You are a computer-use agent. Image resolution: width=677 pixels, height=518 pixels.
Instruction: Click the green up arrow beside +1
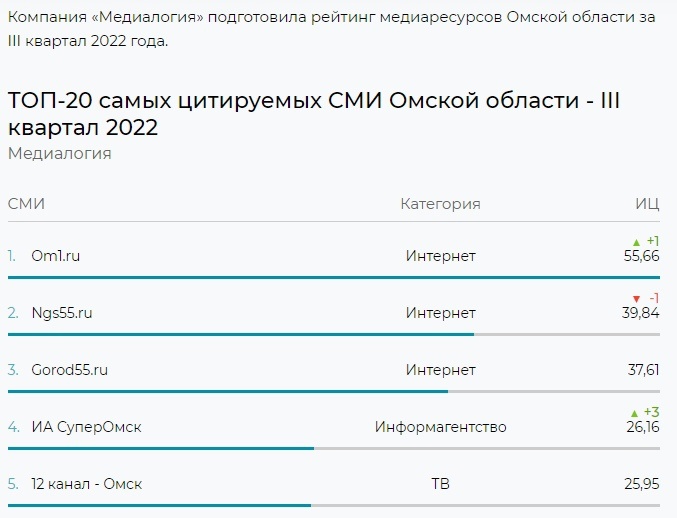point(636,242)
